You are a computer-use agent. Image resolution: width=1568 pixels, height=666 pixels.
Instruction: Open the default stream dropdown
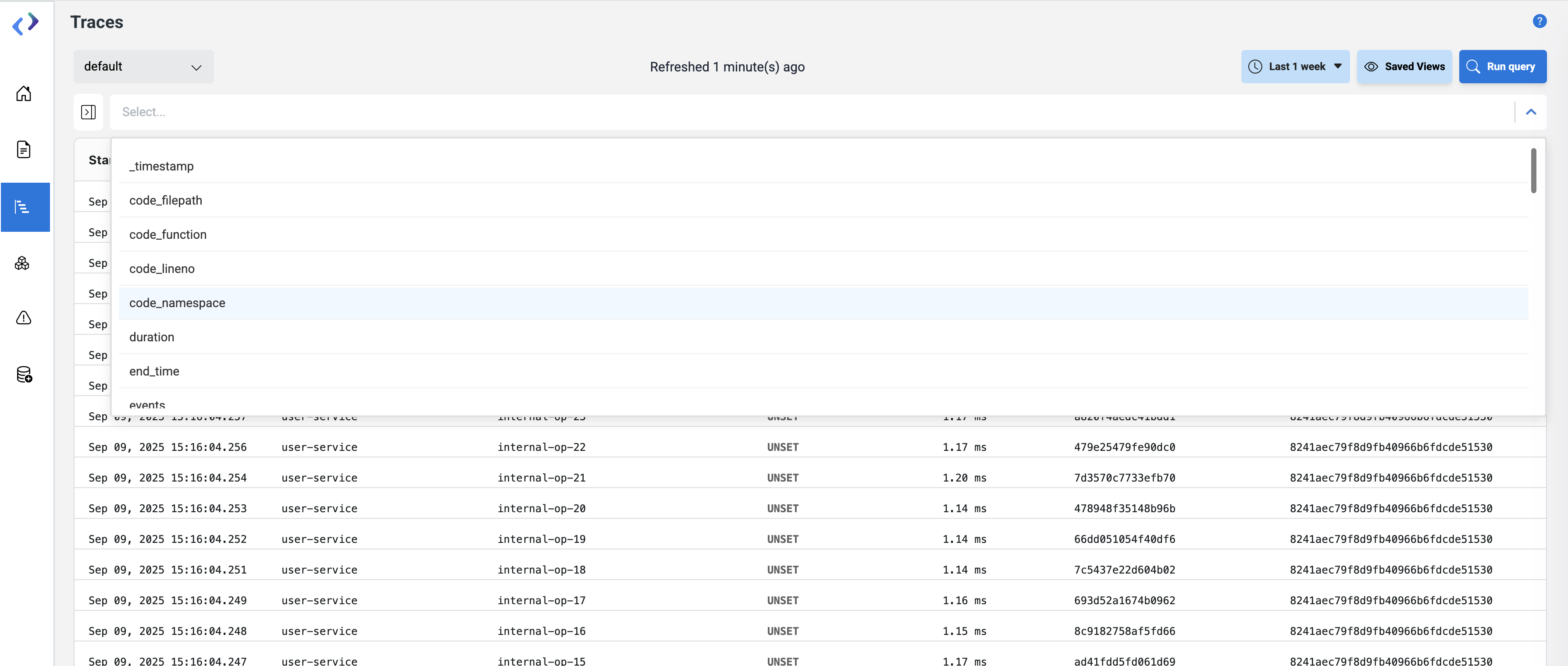point(144,67)
